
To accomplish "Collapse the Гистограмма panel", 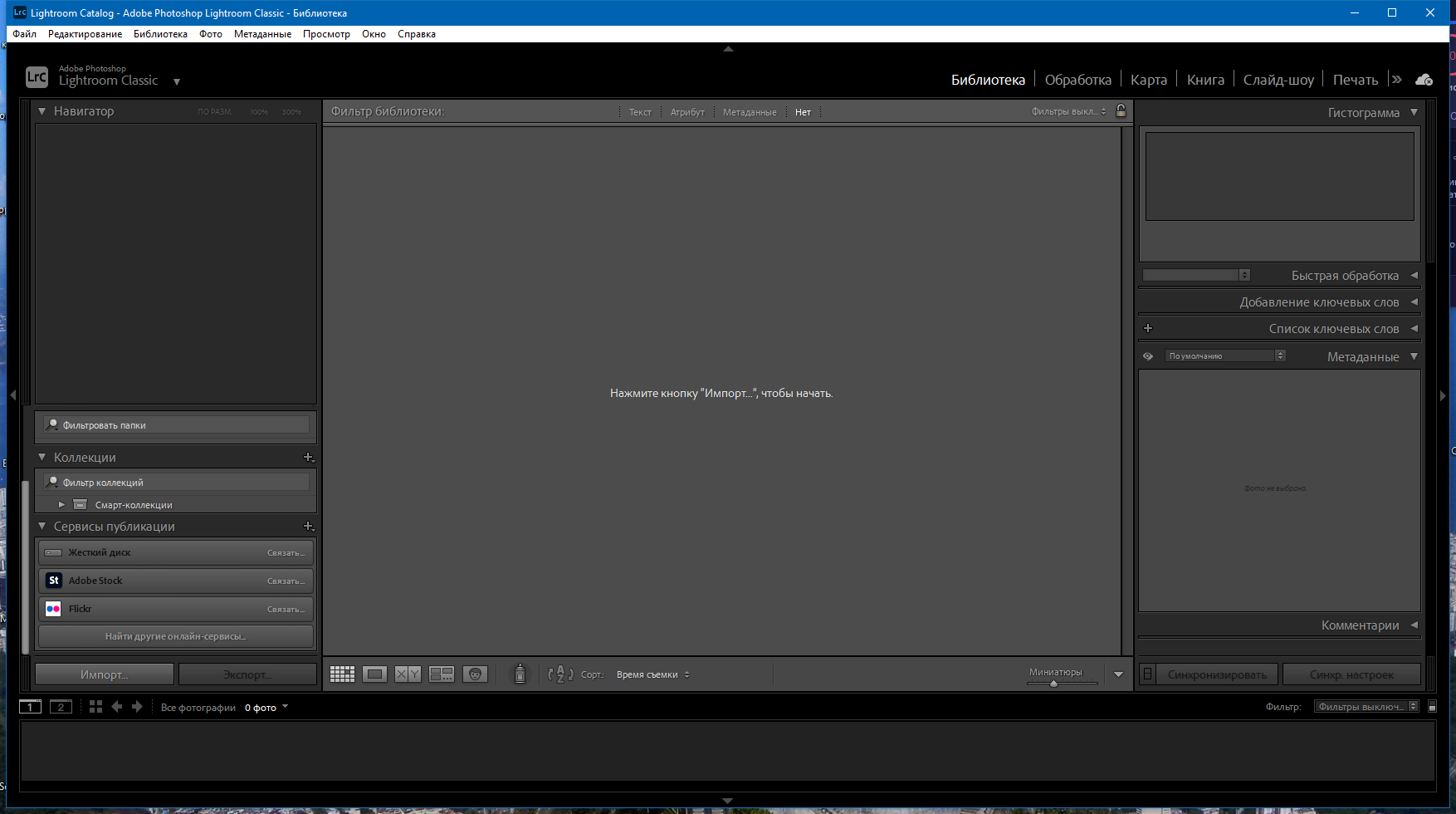I will pos(1414,112).
